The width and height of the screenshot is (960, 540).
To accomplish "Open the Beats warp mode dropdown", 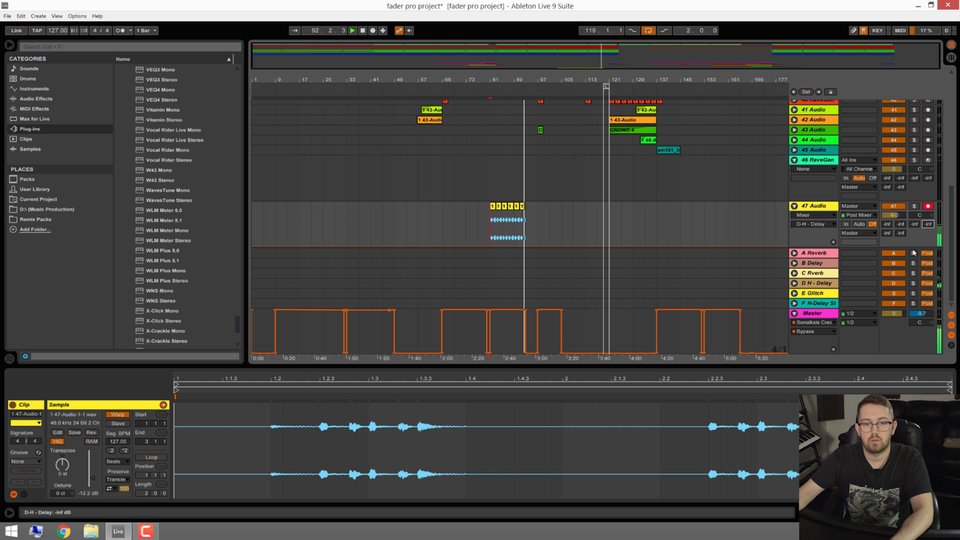I will pos(117,461).
